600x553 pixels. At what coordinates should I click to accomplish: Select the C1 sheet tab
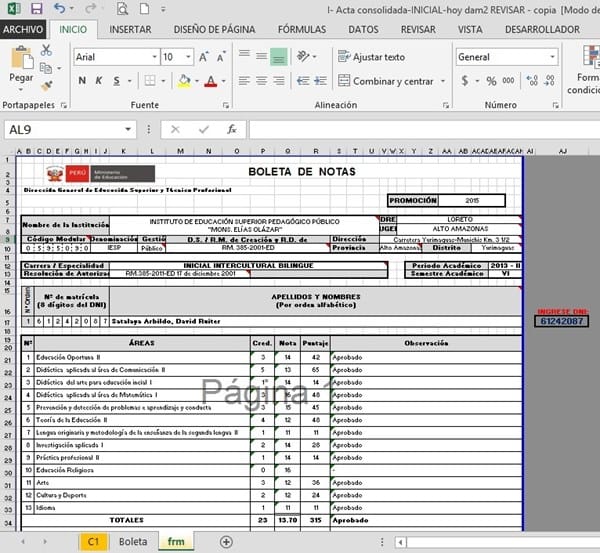point(93,542)
